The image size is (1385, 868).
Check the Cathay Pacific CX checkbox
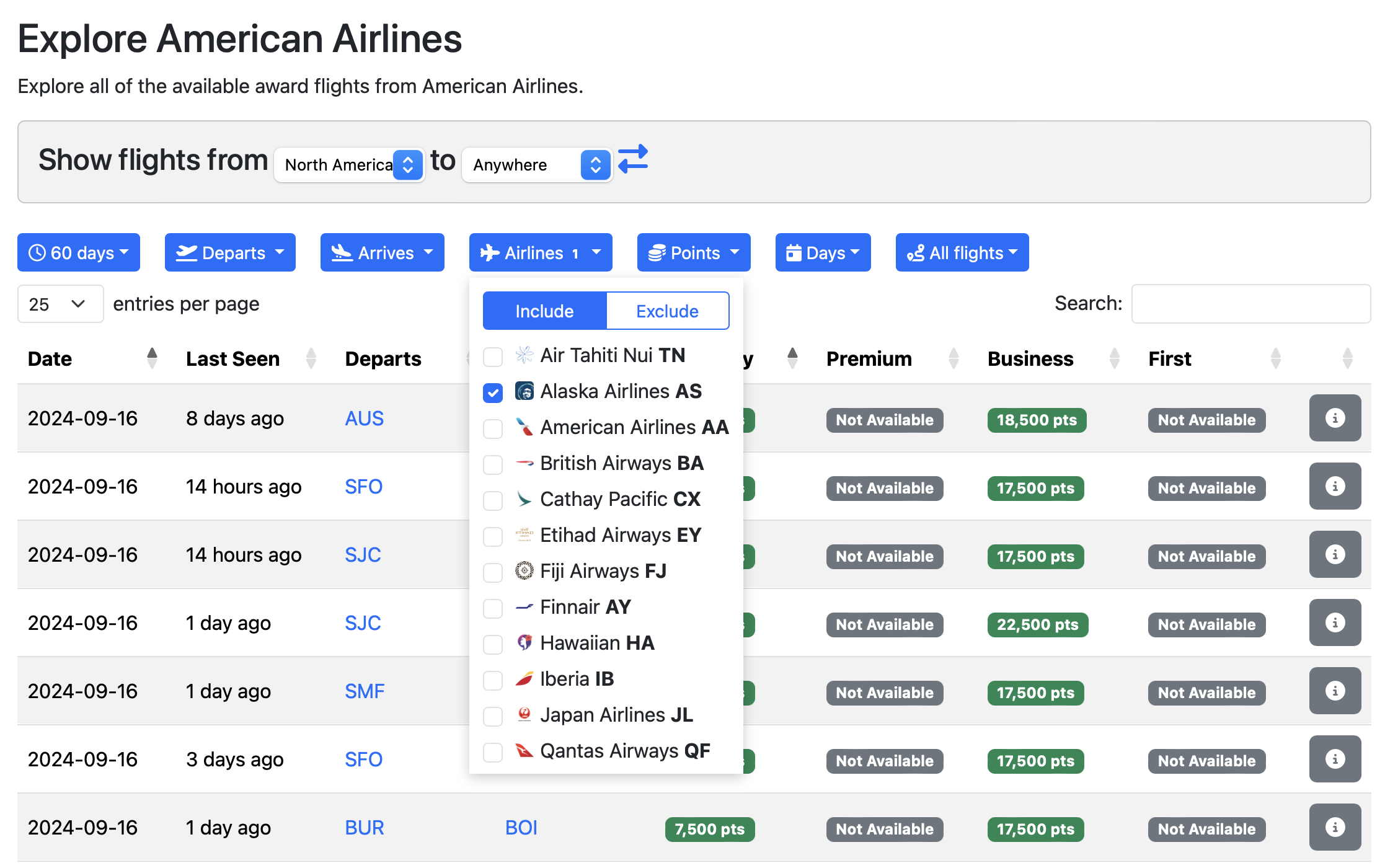493,500
